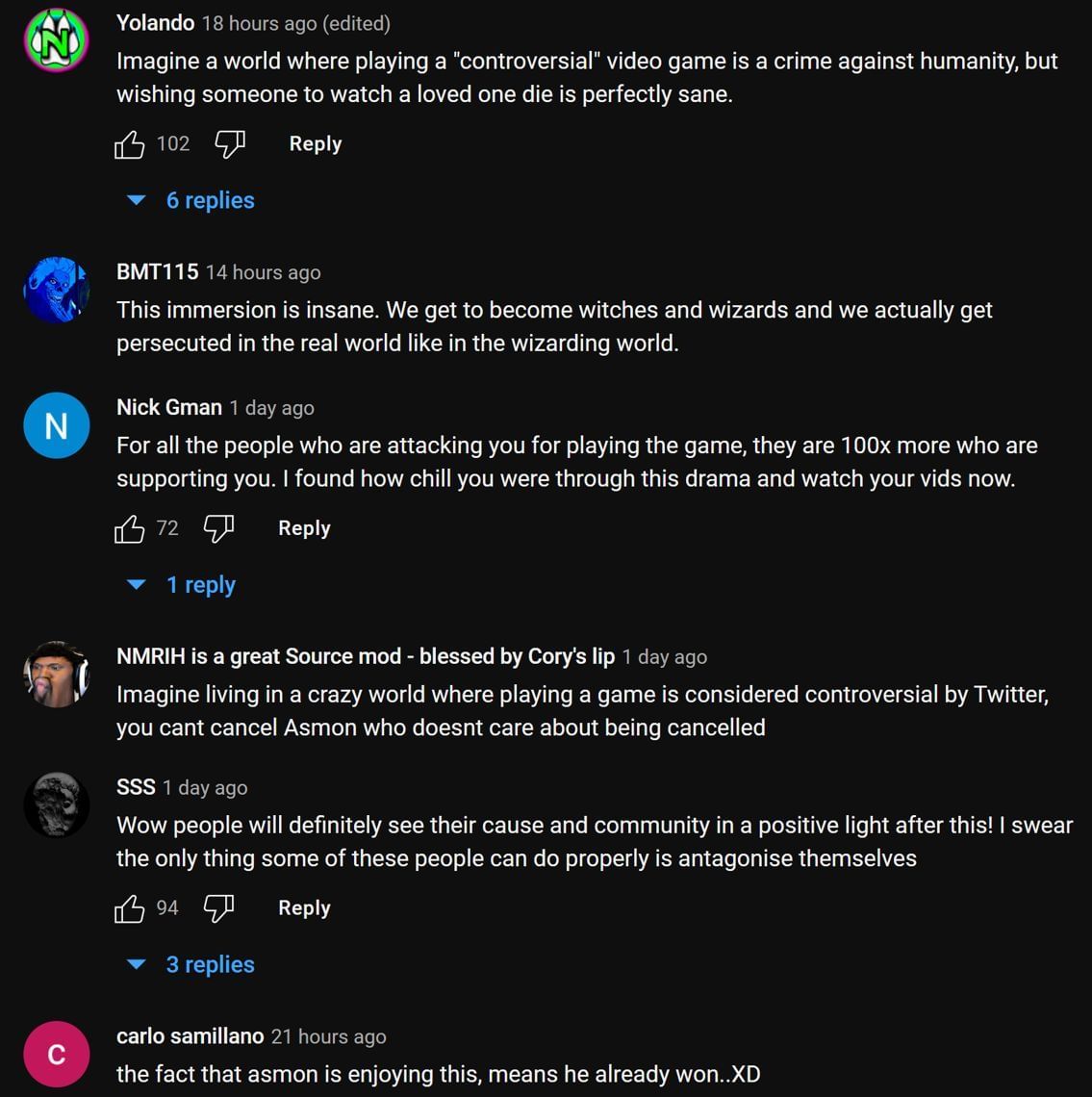Dislike Yolando's comment
This screenshot has height=1097, width=1092.
[229, 144]
